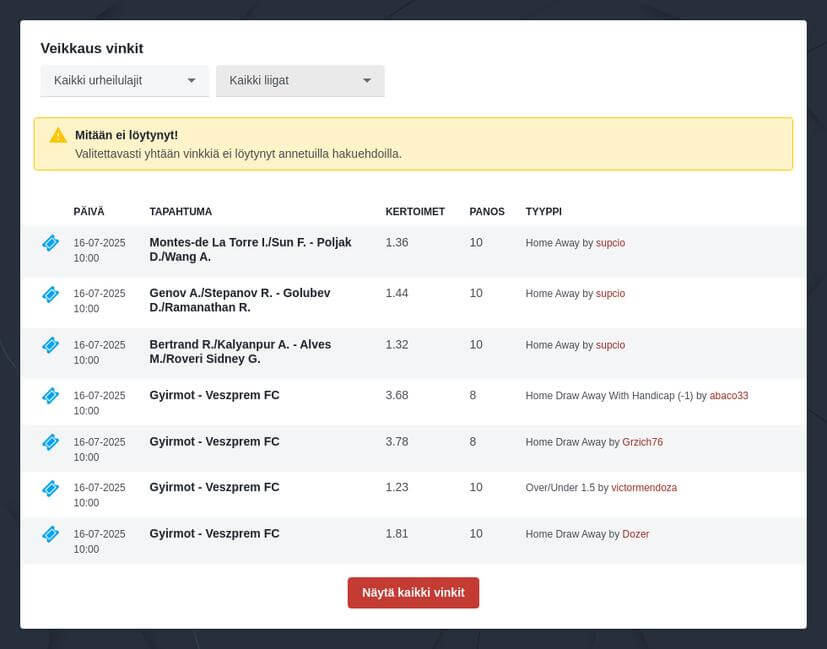
Task: Click ticket icon beside the 3.68 odds tip
Action: [x=51, y=396]
